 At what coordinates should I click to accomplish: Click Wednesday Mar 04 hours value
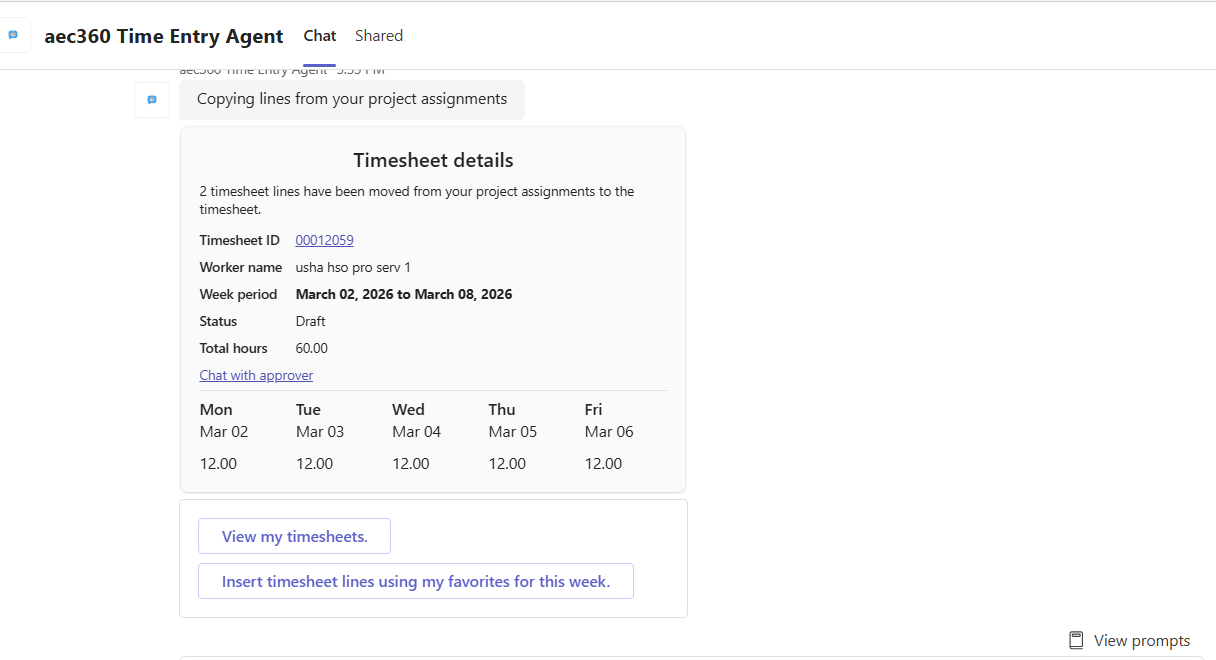pos(410,463)
